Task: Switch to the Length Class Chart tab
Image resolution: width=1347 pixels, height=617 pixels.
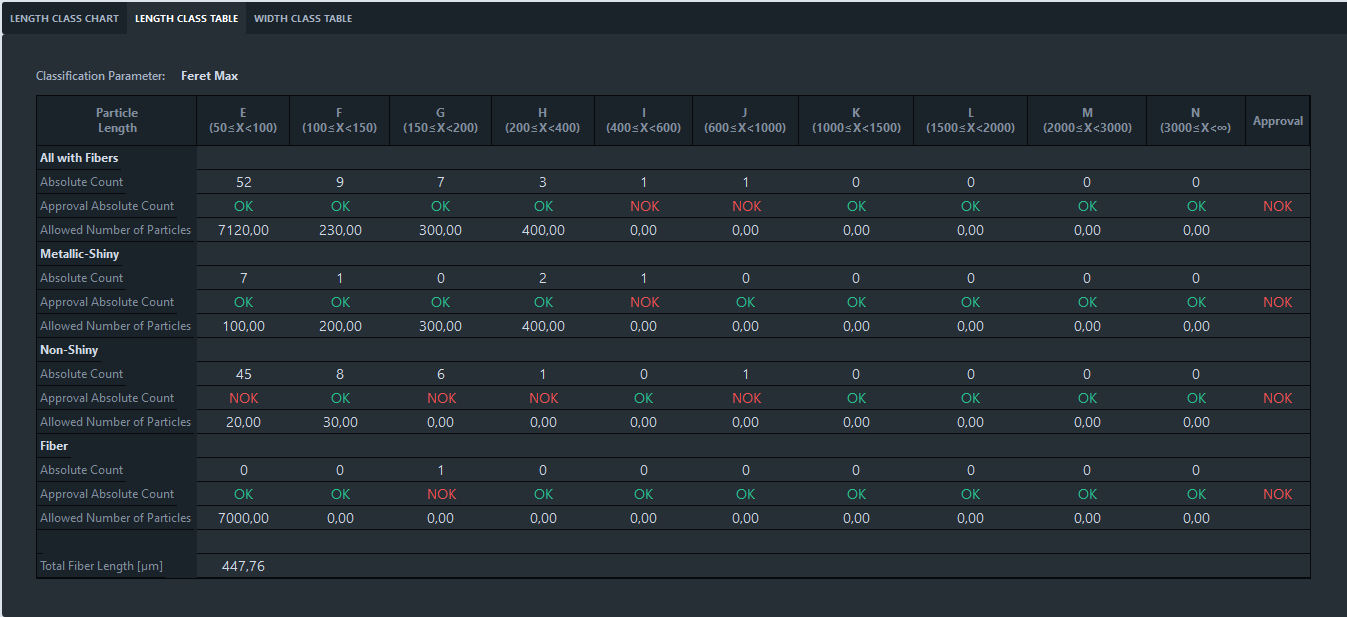Action: (64, 18)
